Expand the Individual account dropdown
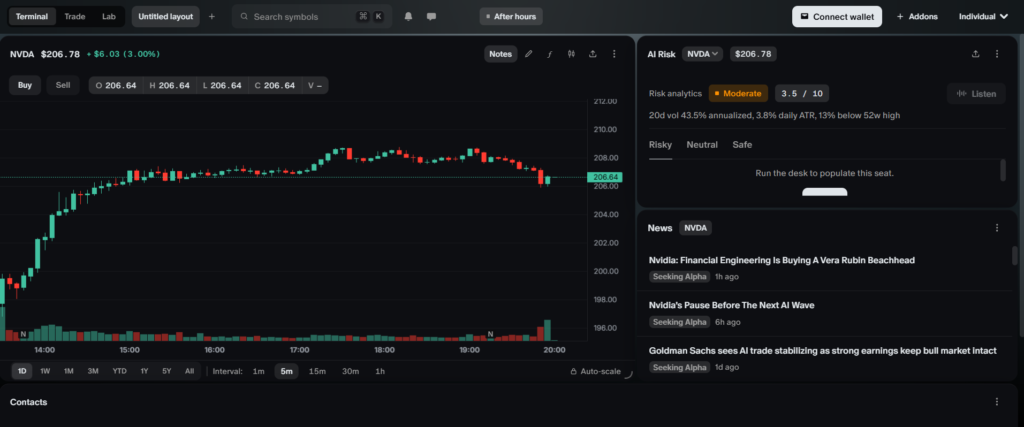 [x=984, y=16]
